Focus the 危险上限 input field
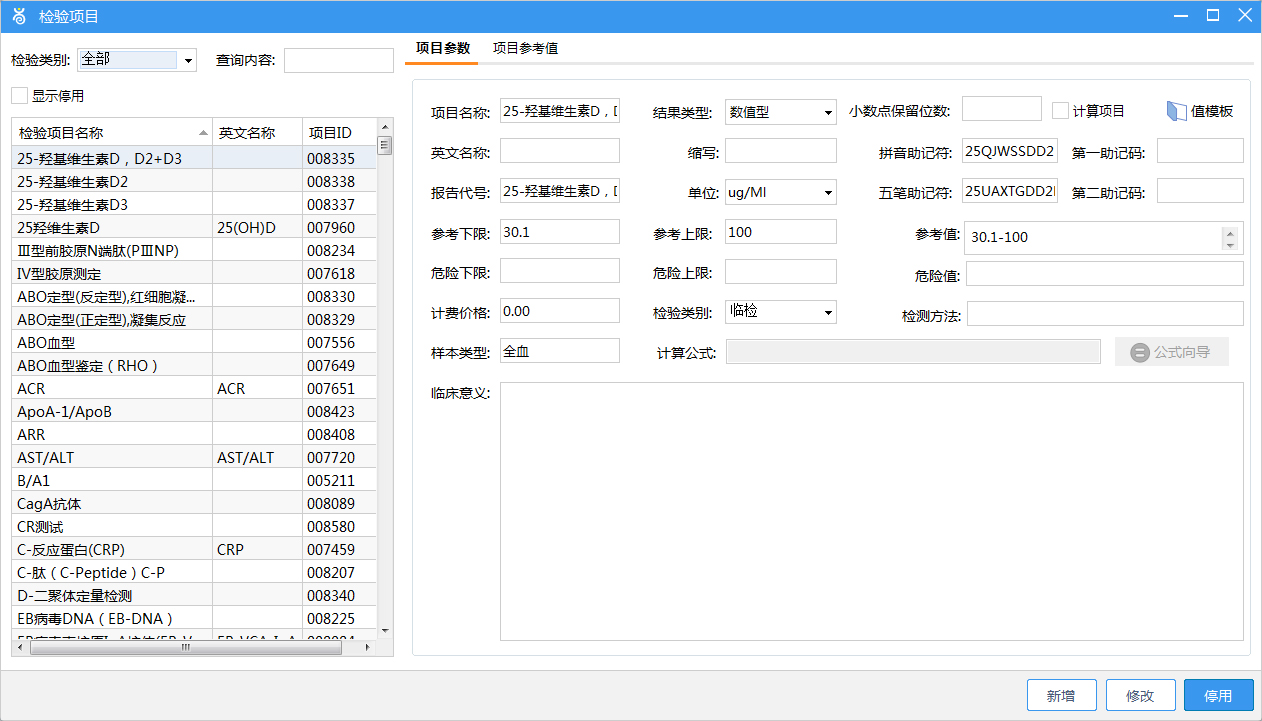This screenshot has height=721, width=1262. click(x=780, y=272)
